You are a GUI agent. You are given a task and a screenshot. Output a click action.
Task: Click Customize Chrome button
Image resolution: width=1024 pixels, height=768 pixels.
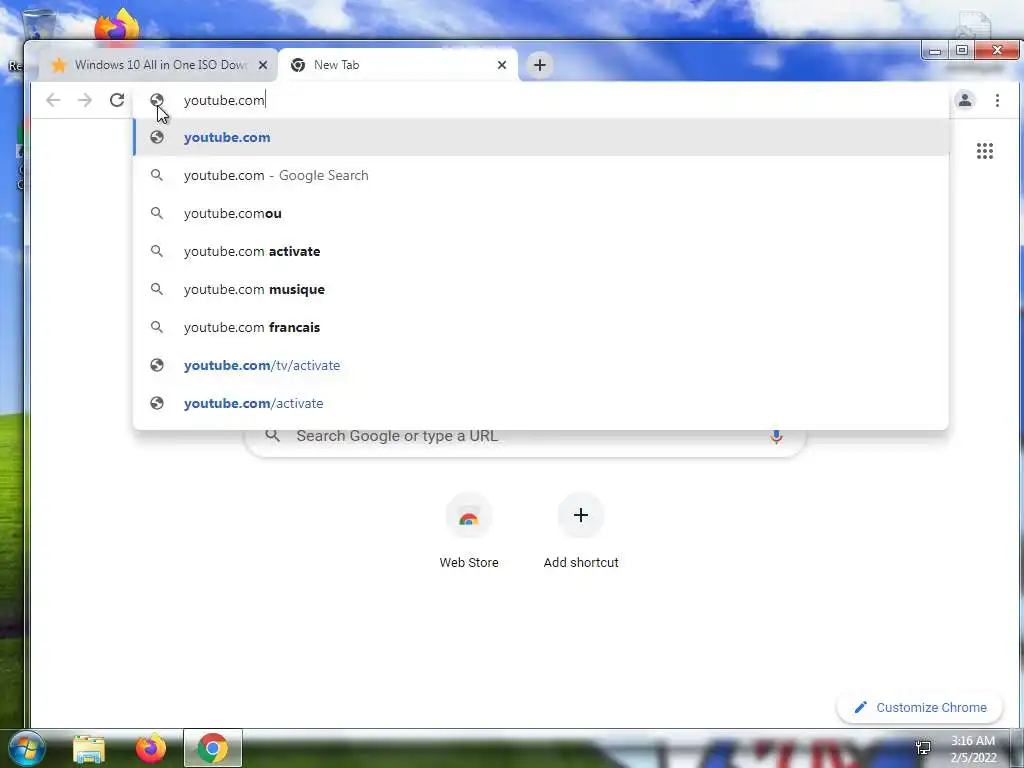coord(920,707)
